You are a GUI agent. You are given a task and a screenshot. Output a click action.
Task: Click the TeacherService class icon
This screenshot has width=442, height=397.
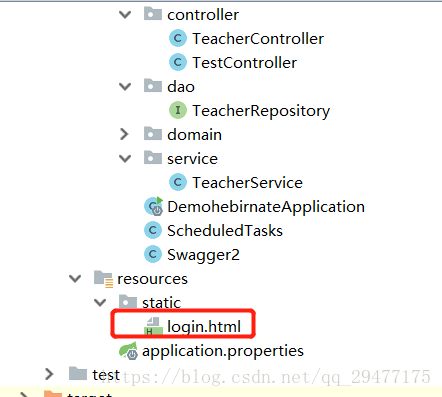click(x=178, y=182)
